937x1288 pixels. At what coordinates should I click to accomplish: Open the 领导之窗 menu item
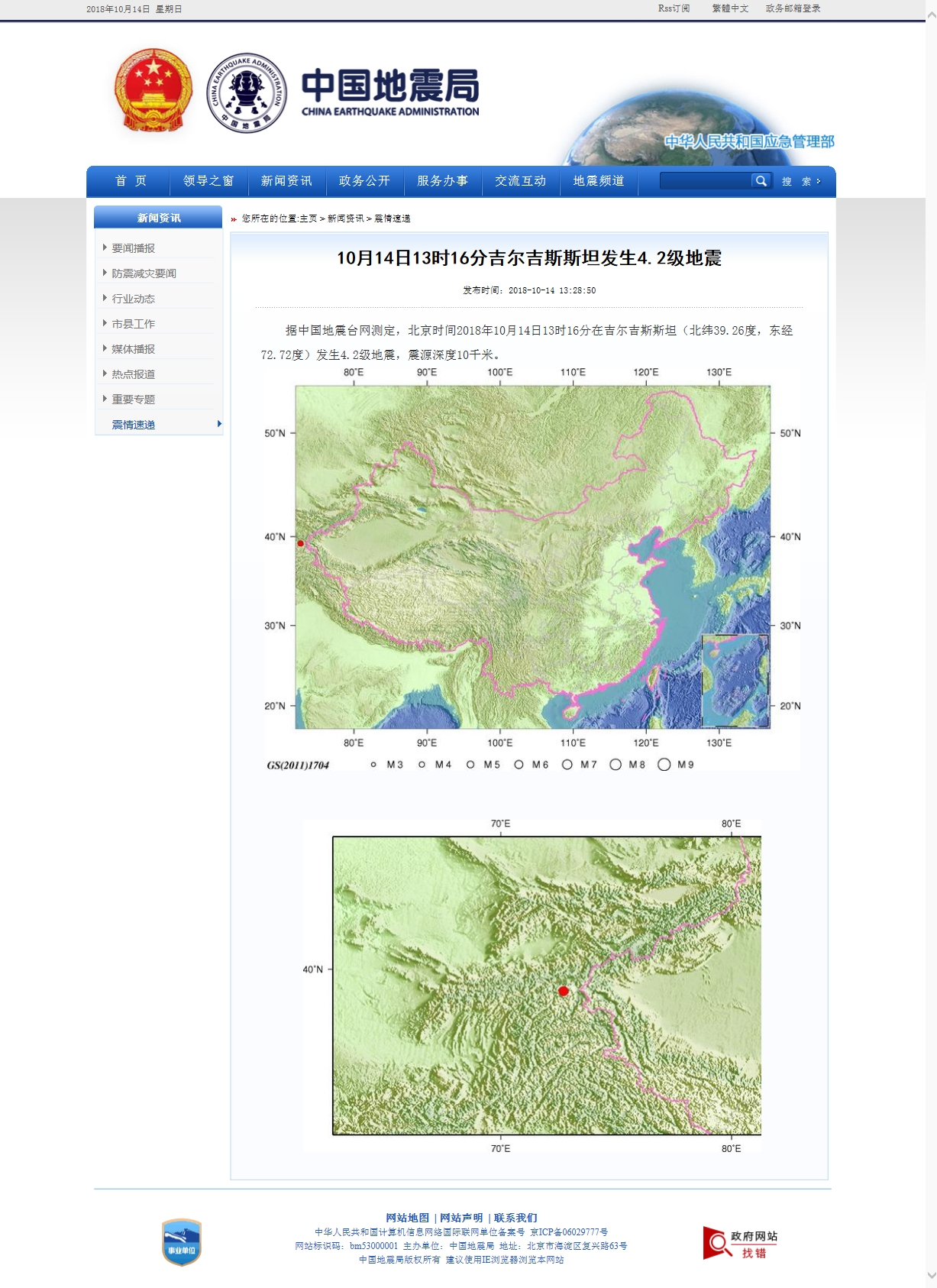(x=208, y=181)
